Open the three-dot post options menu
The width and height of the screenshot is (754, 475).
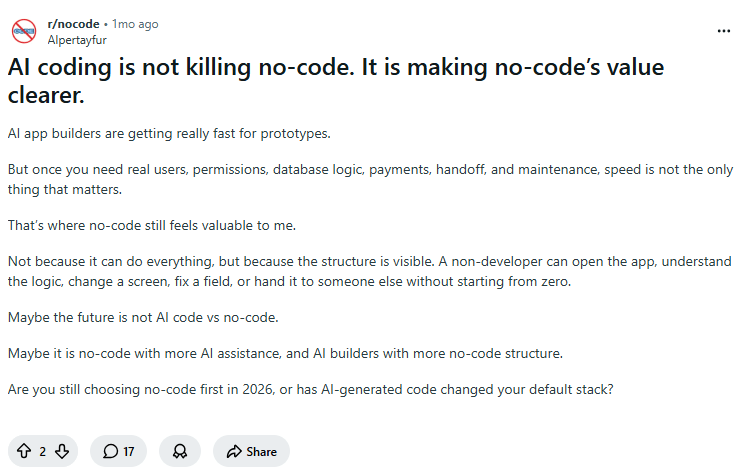tap(724, 31)
